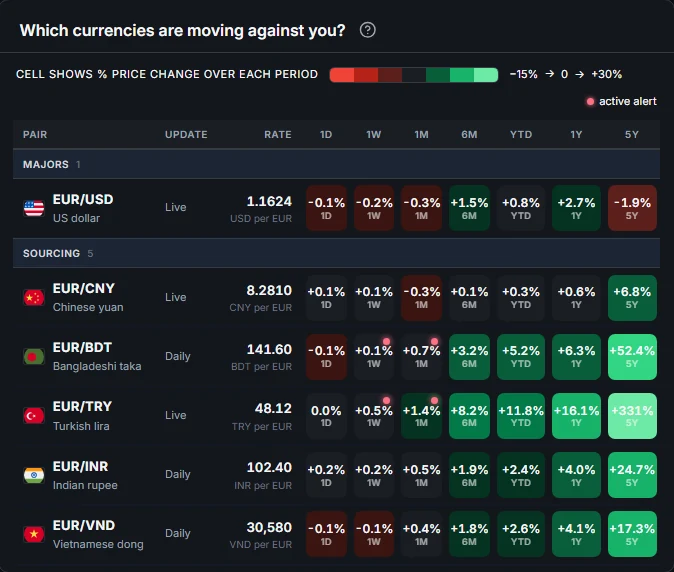Screen dimensions: 674x572
Task: Click the brightest green swatch in the legend
Action: [x=486, y=75]
